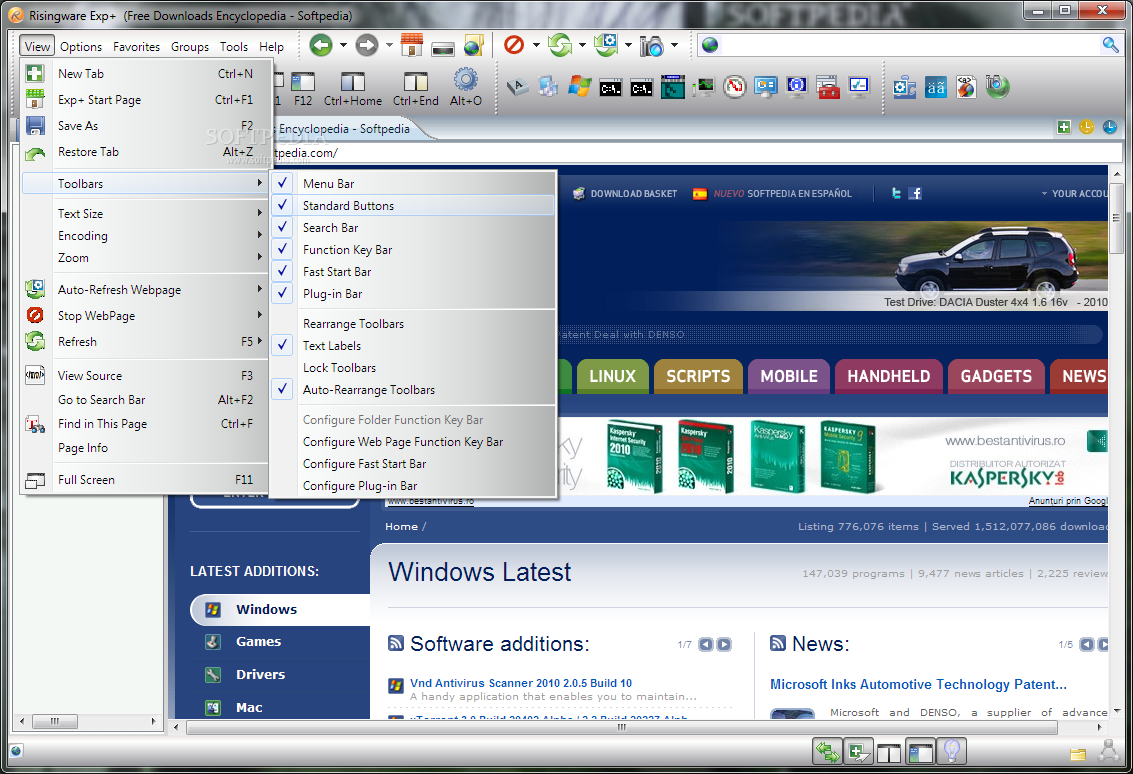The width and height of the screenshot is (1133, 774).
Task: Toggle Text Labels in the Toolbars submenu
Action: 413,345
